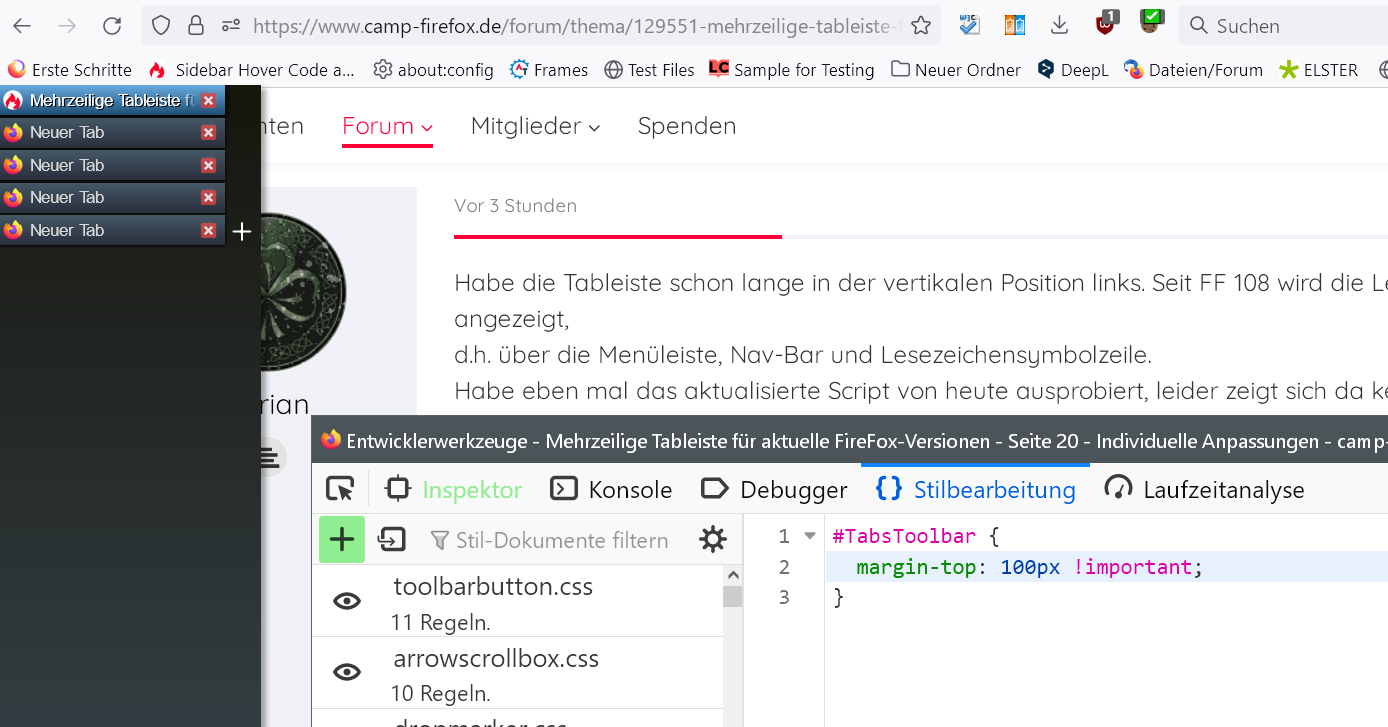Click the browser reload button
This screenshot has width=1388, height=727.
112,26
